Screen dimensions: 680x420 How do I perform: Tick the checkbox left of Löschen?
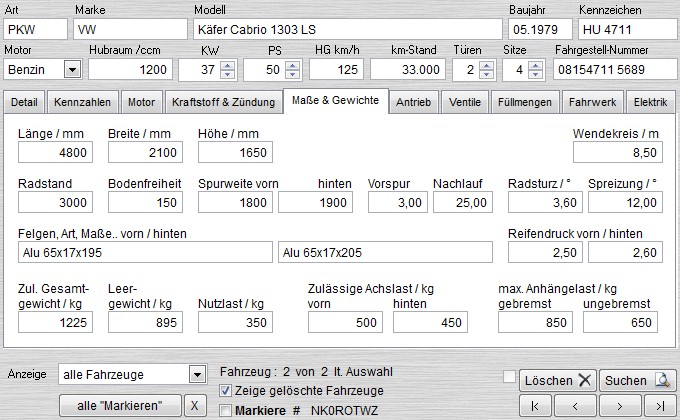tap(510, 377)
